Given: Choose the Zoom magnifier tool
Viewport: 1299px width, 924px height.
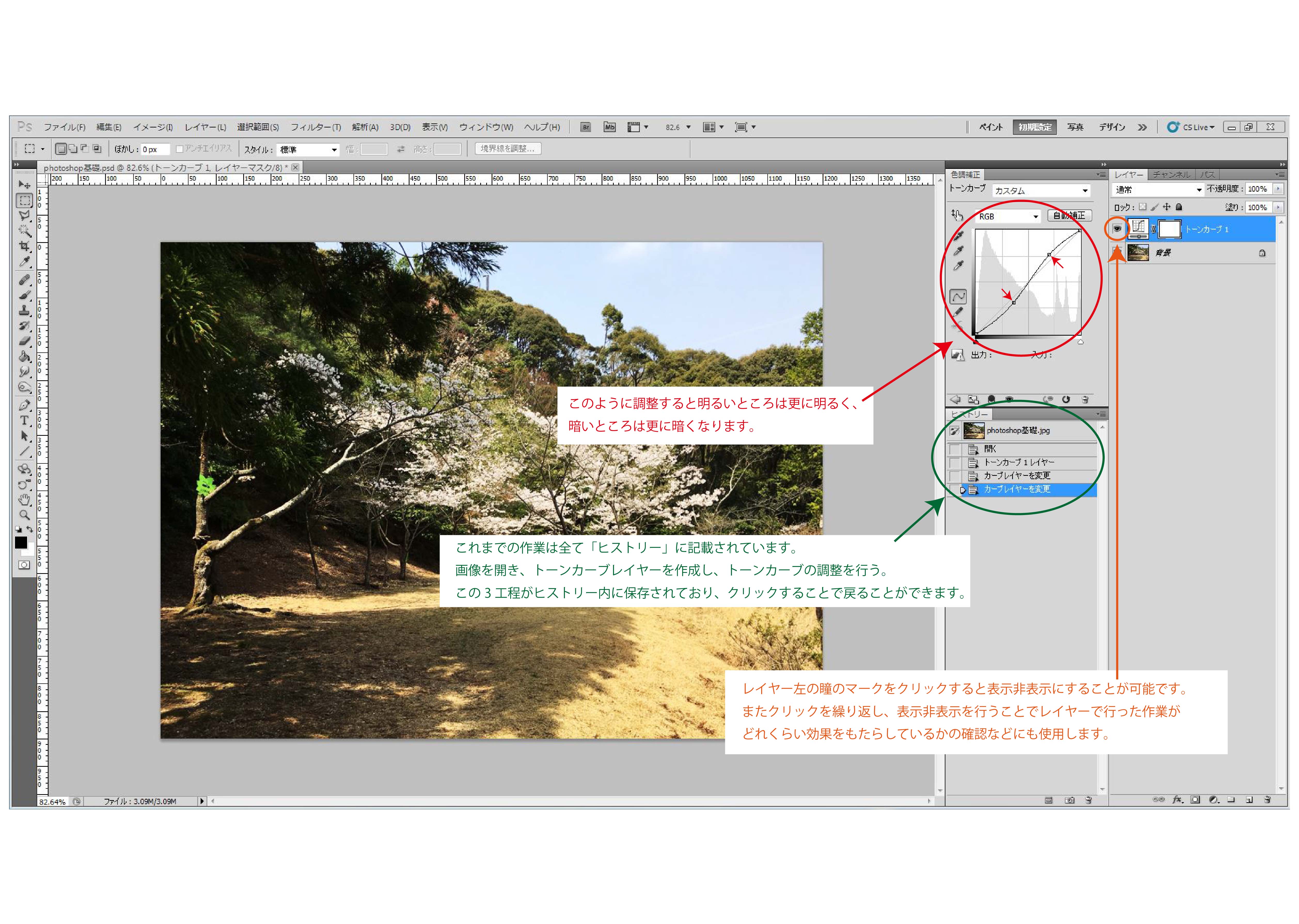Looking at the screenshot, I should (24, 515).
